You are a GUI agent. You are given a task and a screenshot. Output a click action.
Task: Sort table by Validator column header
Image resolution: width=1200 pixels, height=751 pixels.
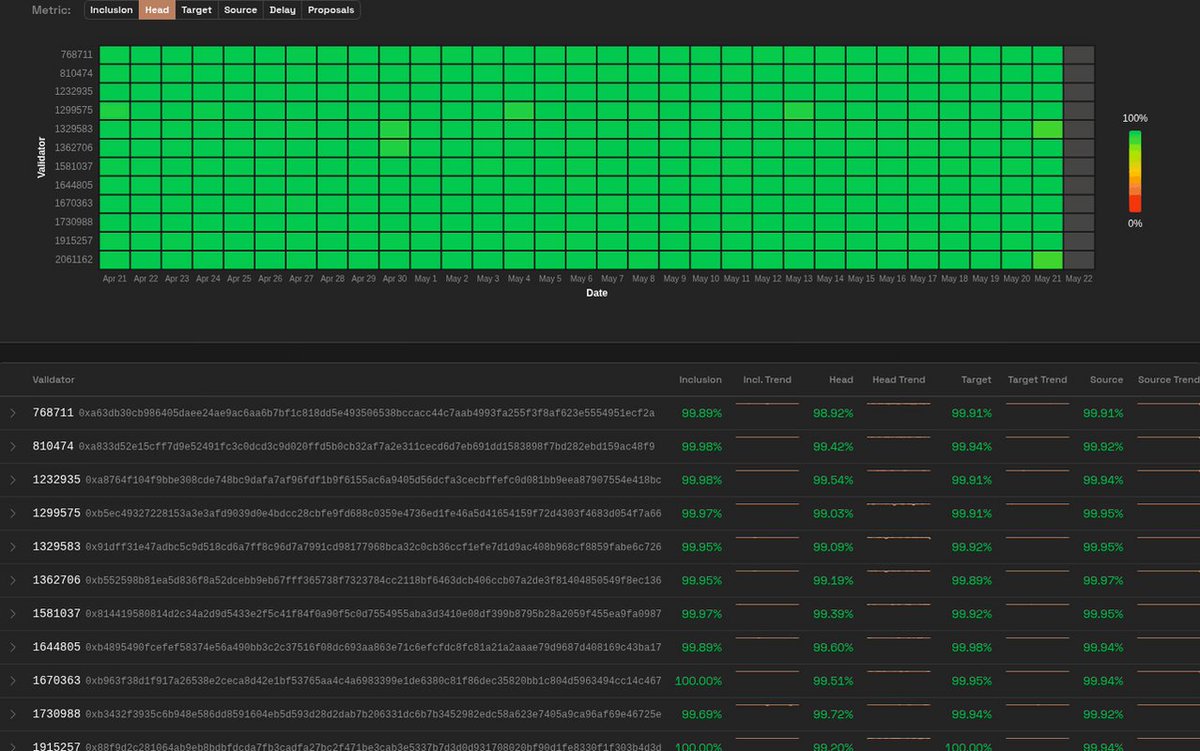pyautogui.click(x=53, y=380)
